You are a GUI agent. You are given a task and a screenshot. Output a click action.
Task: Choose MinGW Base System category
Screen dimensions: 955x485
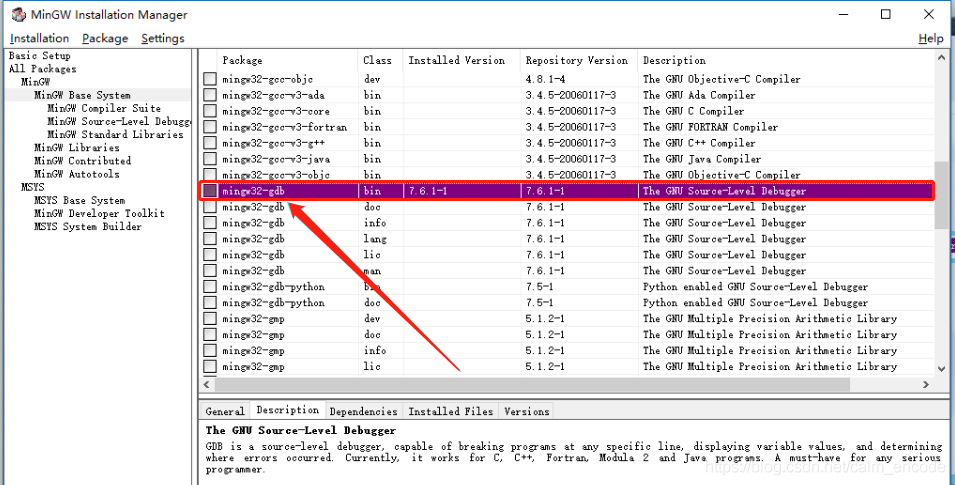tap(82, 95)
